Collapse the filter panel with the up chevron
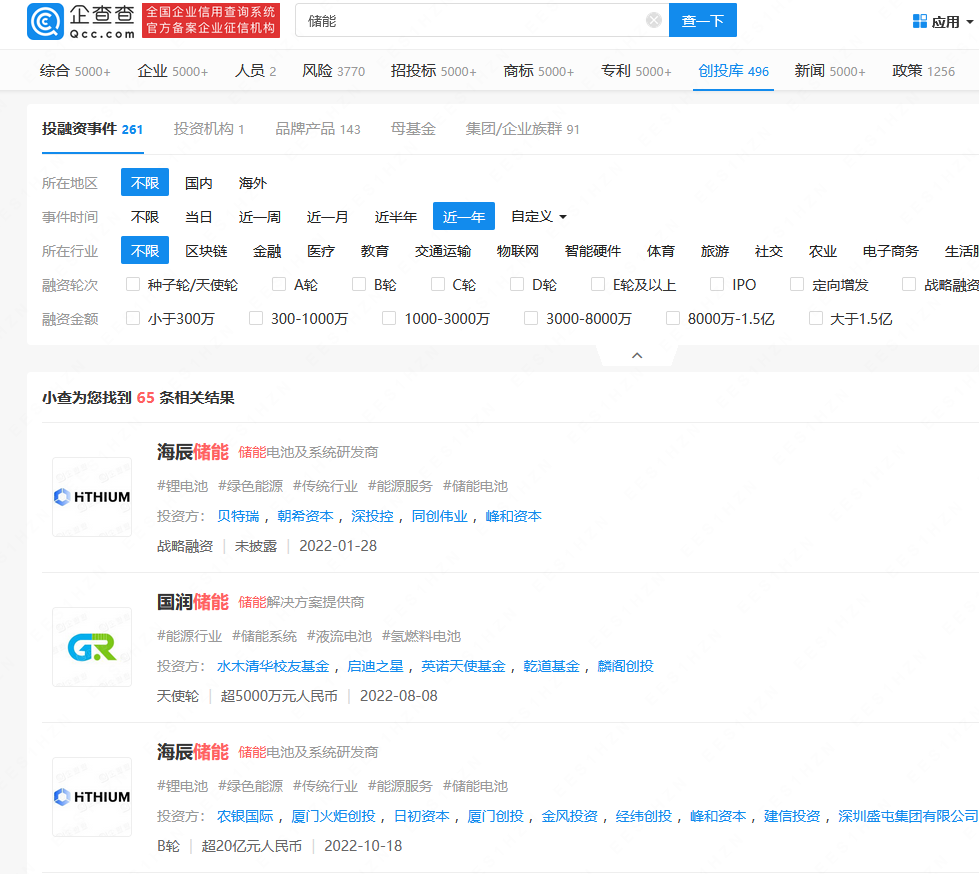This screenshot has height=874, width=979. [637, 355]
